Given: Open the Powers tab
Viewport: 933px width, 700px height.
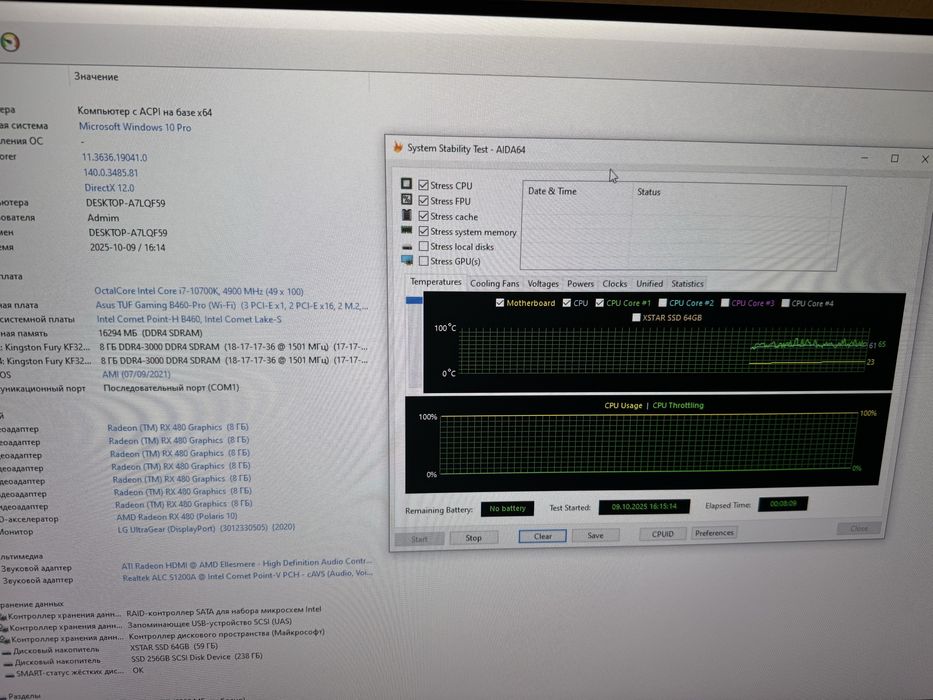Looking at the screenshot, I should (580, 284).
